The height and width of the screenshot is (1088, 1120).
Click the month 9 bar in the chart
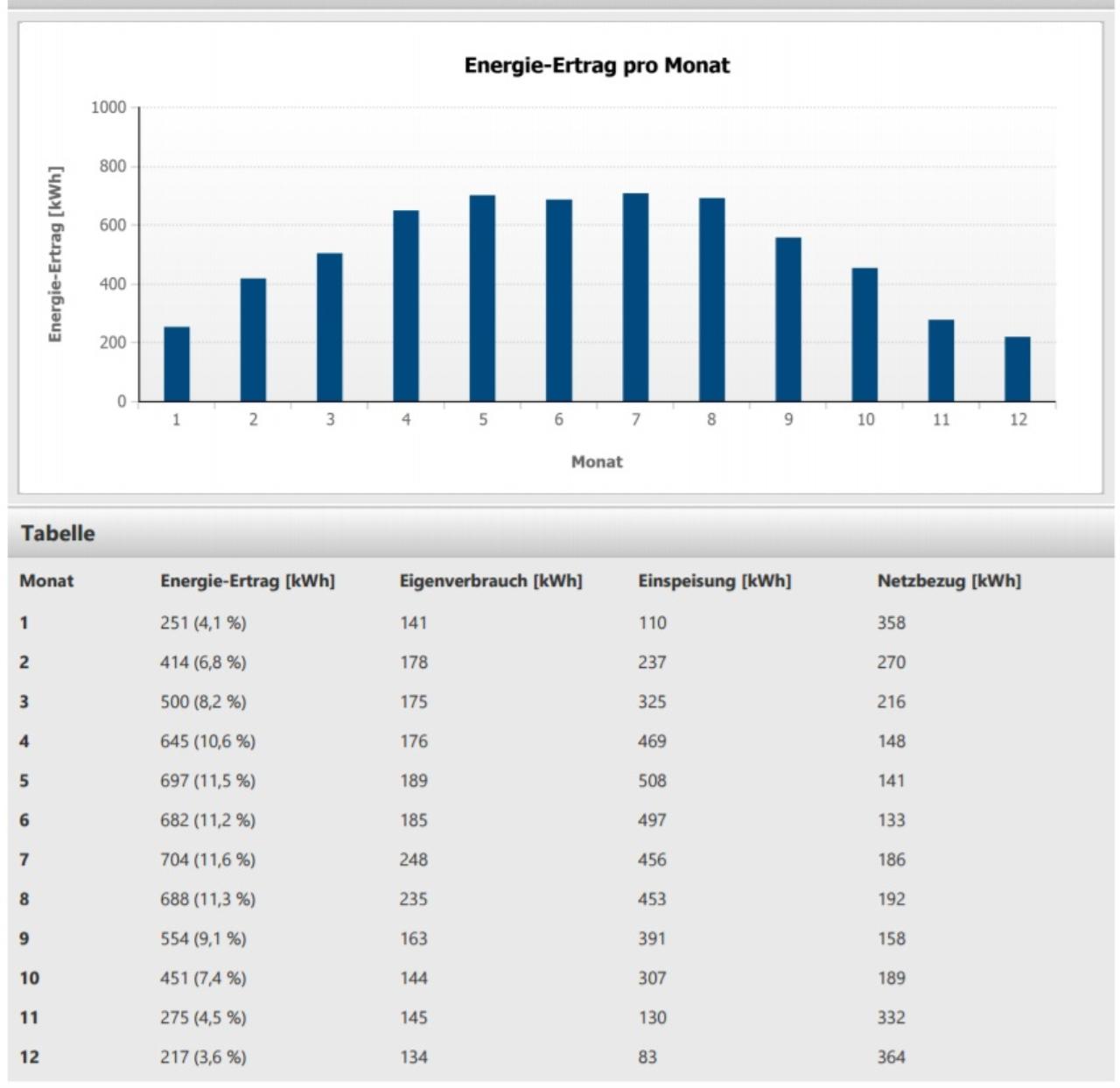pos(788,319)
